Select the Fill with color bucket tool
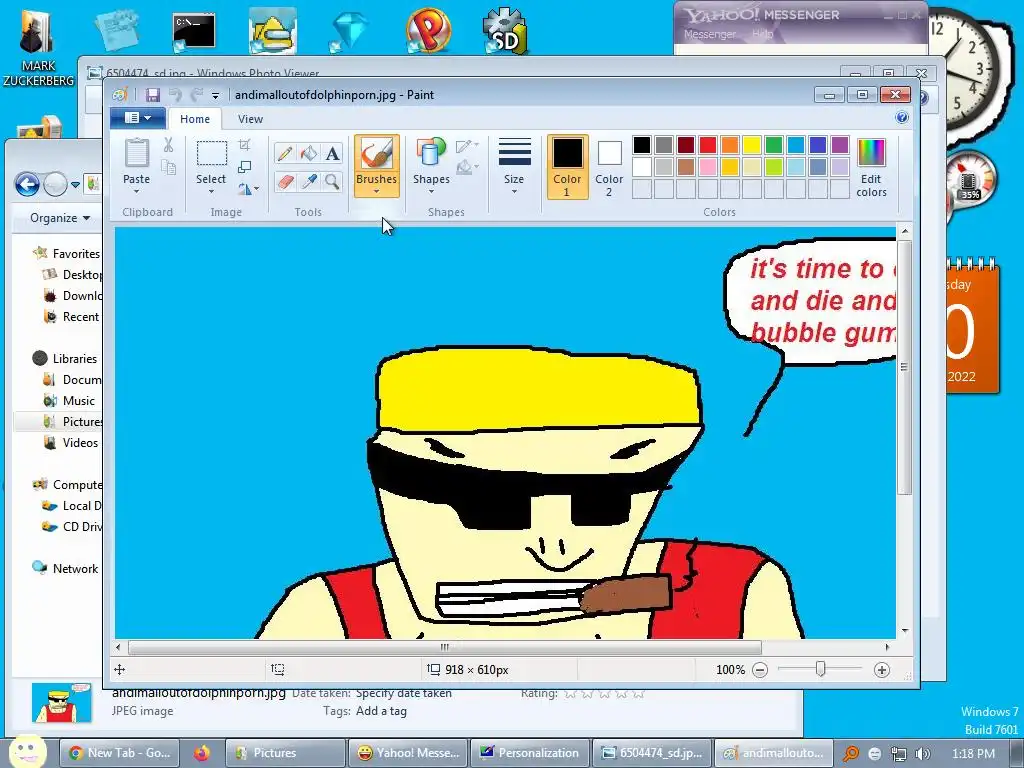 (x=309, y=153)
